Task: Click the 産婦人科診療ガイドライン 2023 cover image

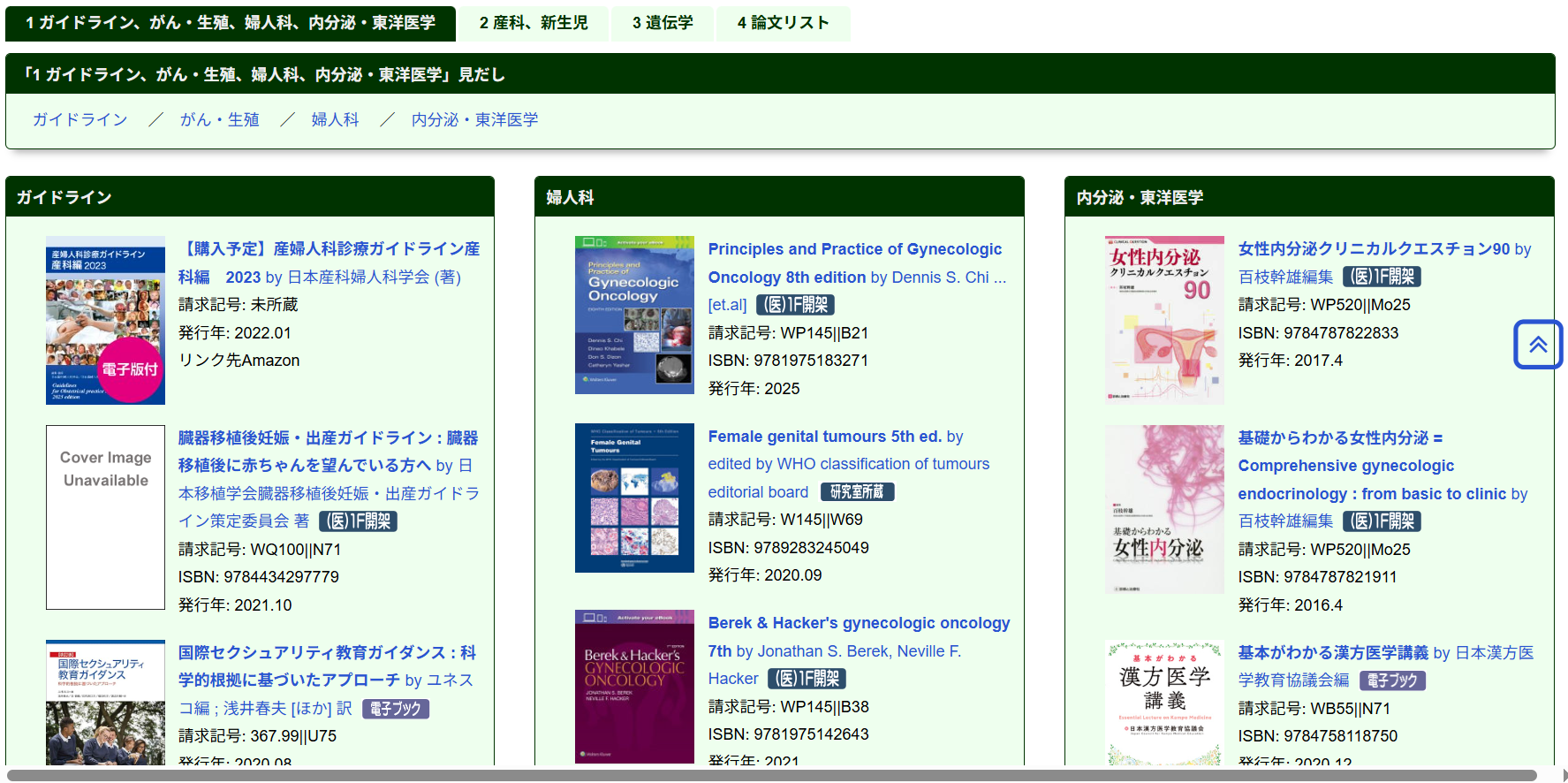Action: coord(105,320)
